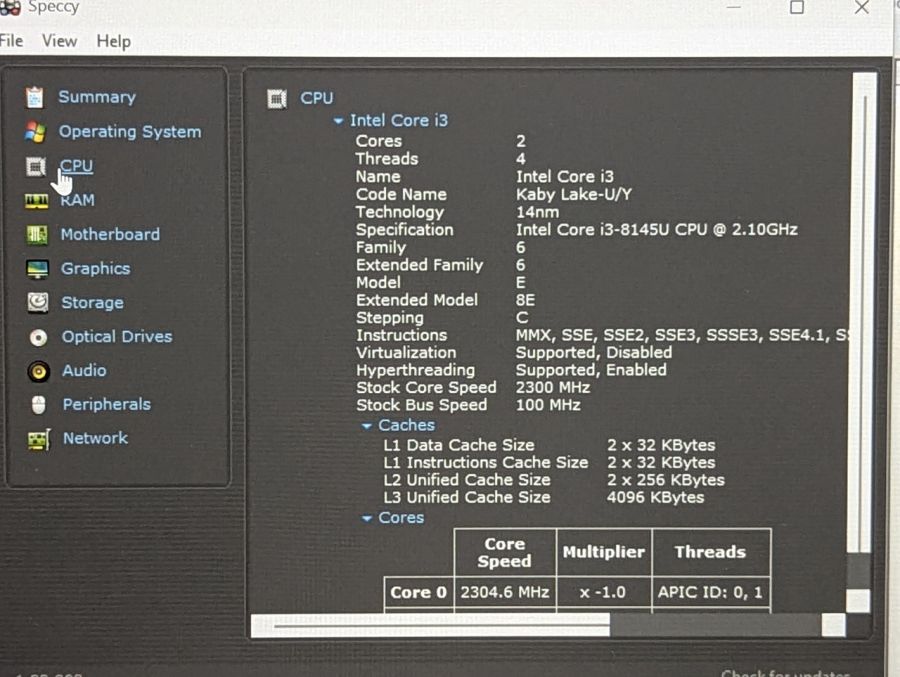Image resolution: width=900 pixels, height=677 pixels.
Task: Open the File menu
Action: [11, 41]
